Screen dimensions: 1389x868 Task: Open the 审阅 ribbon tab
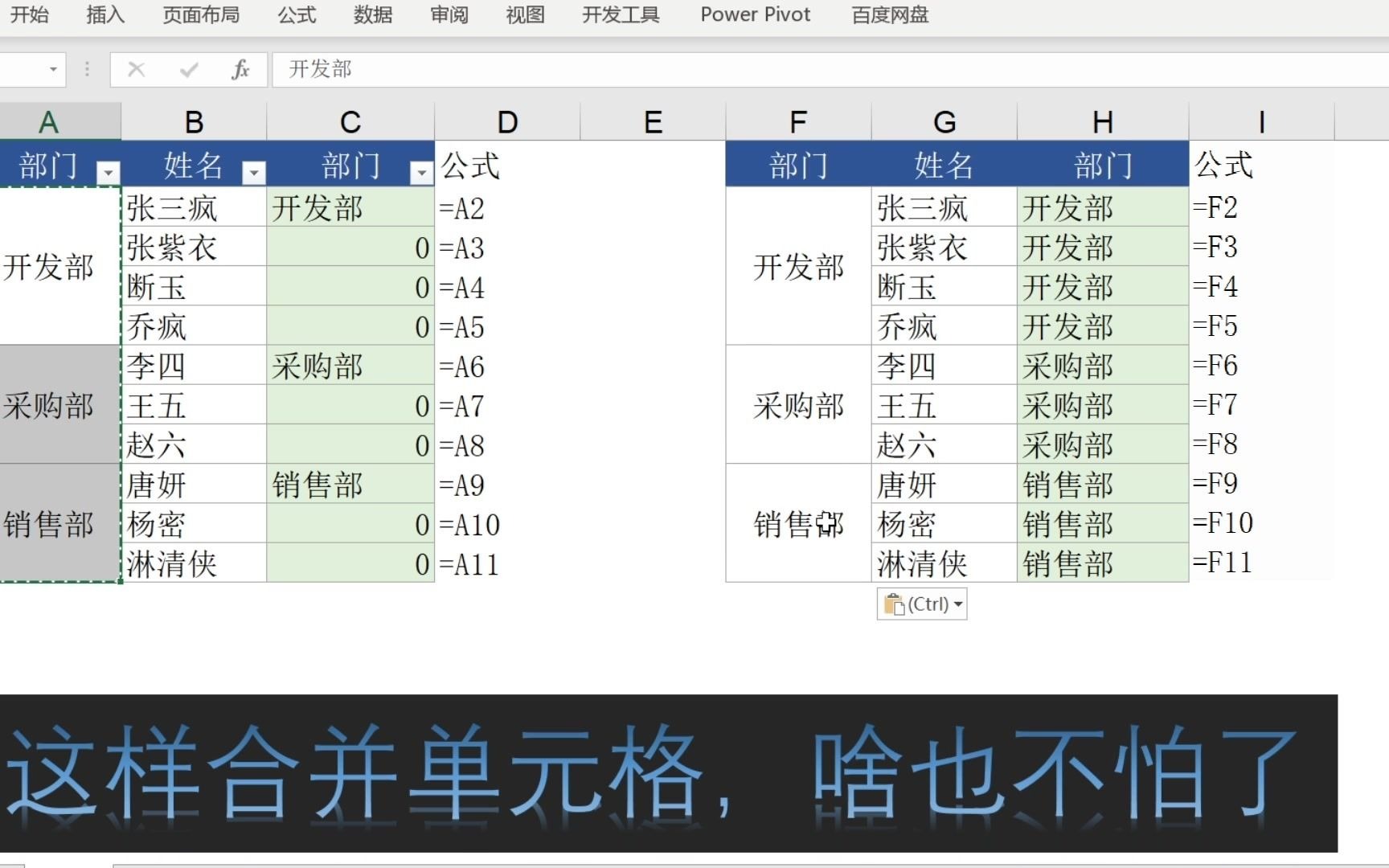pos(448,14)
